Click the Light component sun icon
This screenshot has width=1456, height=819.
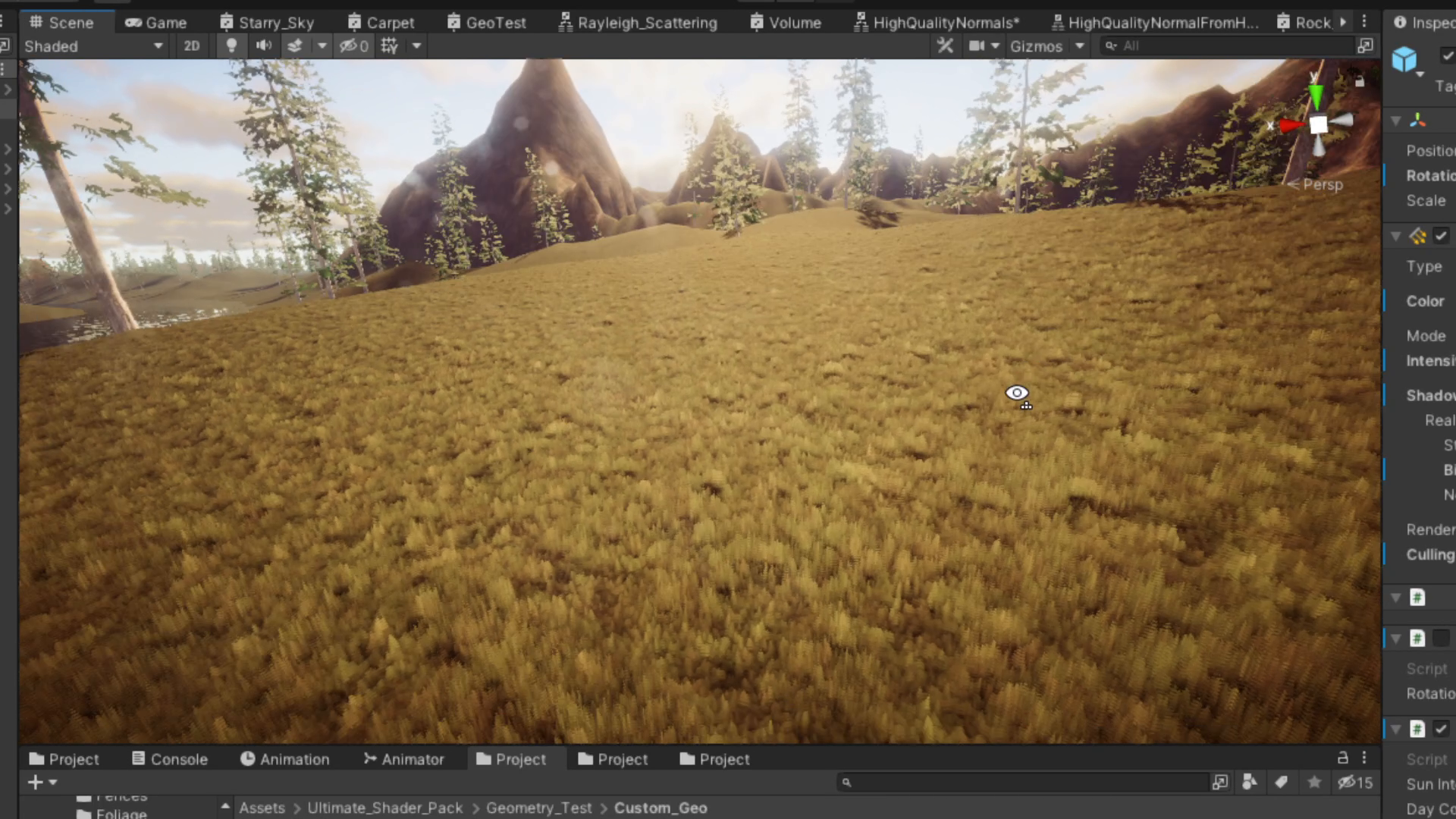pos(1417,236)
